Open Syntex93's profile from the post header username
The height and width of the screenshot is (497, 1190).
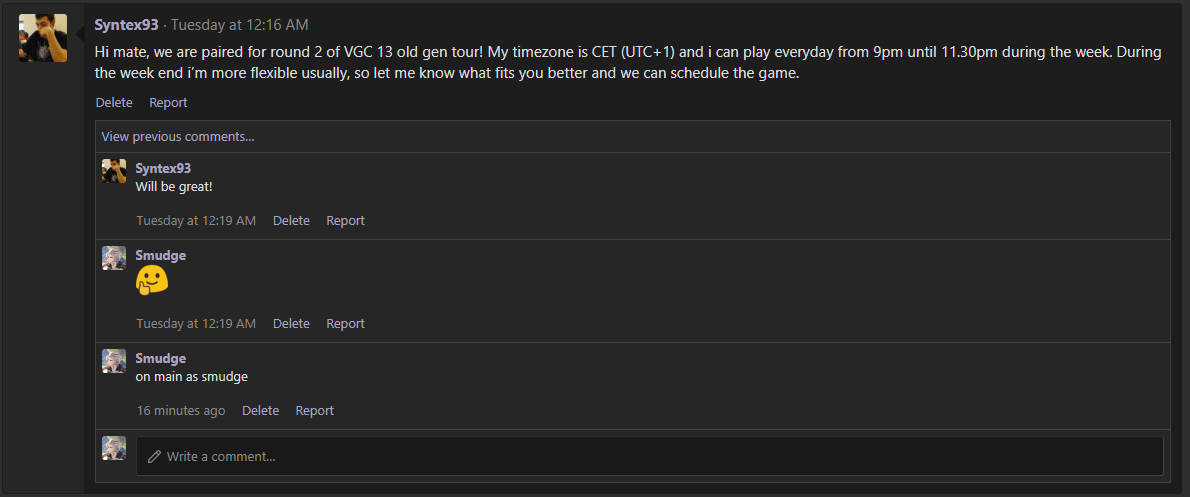coord(126,25)
